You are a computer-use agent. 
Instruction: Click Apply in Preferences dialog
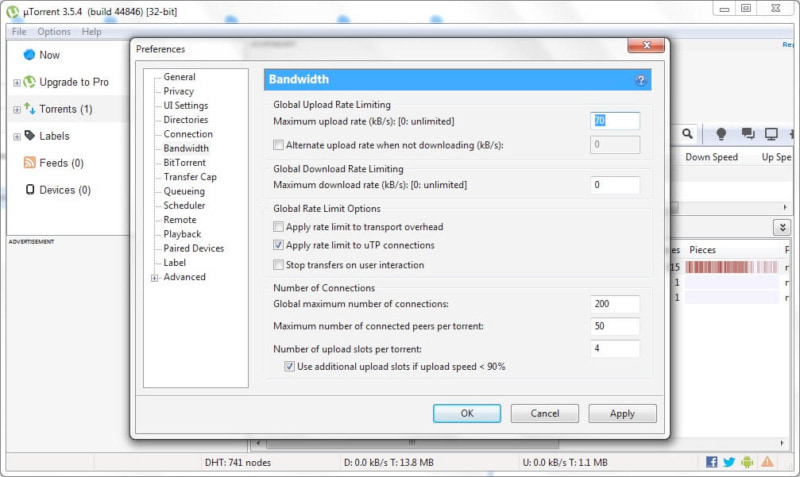(622, 413)
